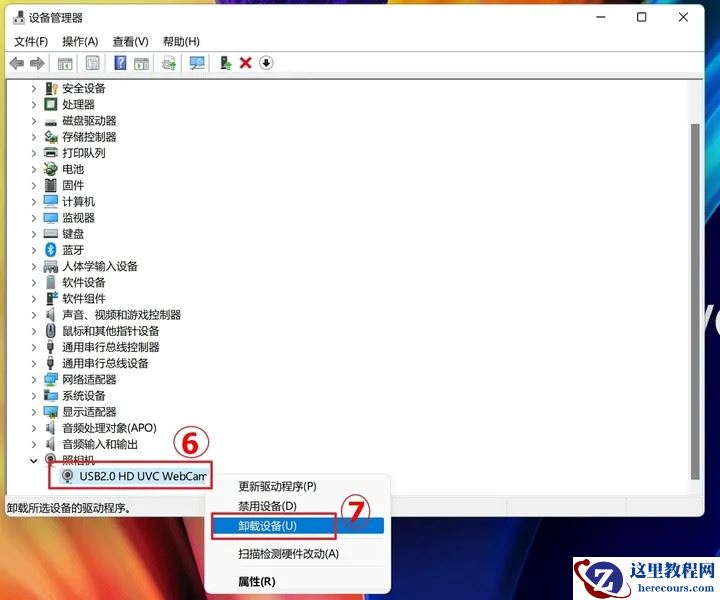720x600 pixels.
Task: Click the network icon next to 网络适配器
Action: pyautogui.click(x=51, y=379)
